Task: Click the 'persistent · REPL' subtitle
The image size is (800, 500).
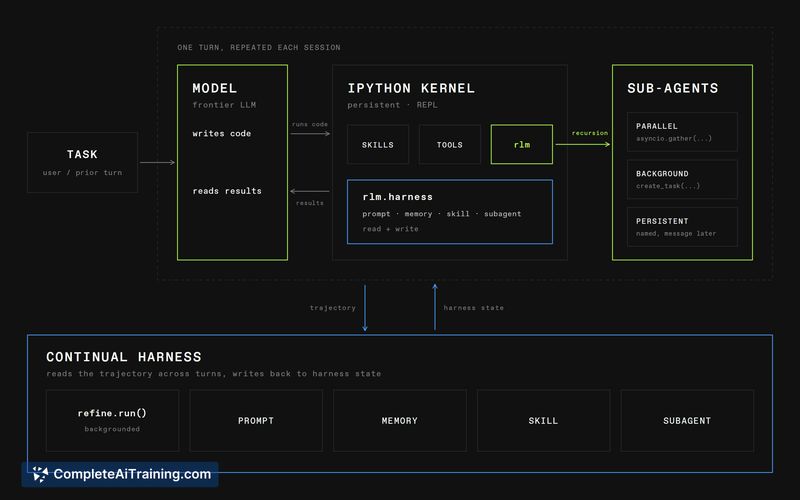Action: click(392, 105)
